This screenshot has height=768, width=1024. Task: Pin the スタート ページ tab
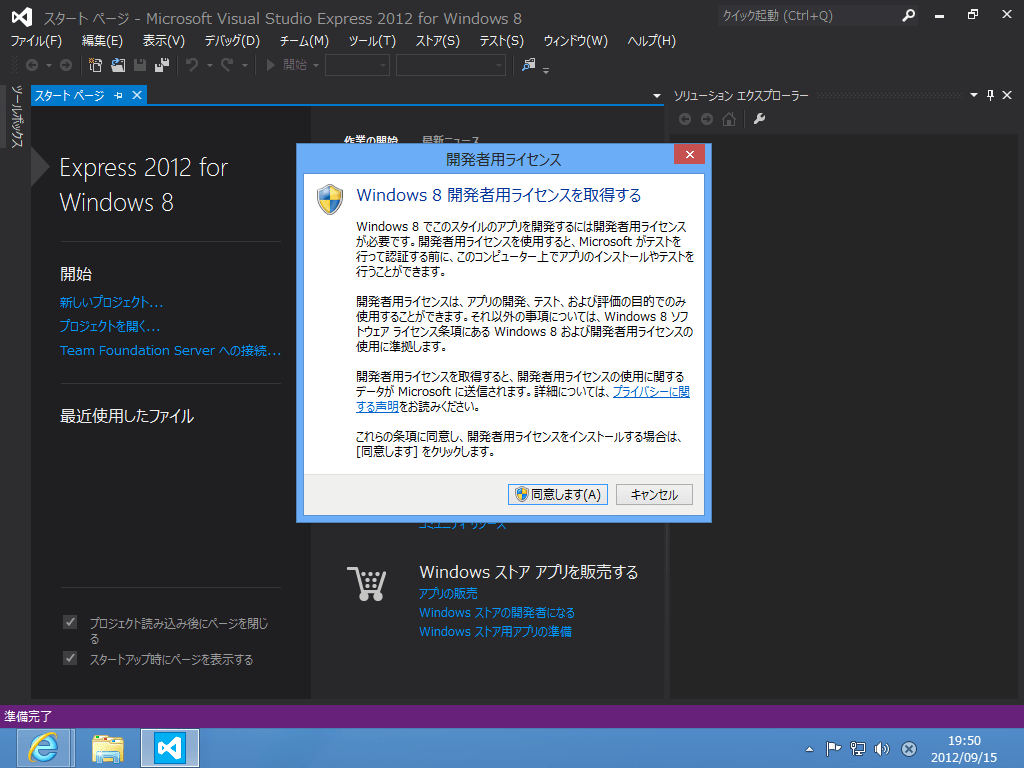point(118,96)
